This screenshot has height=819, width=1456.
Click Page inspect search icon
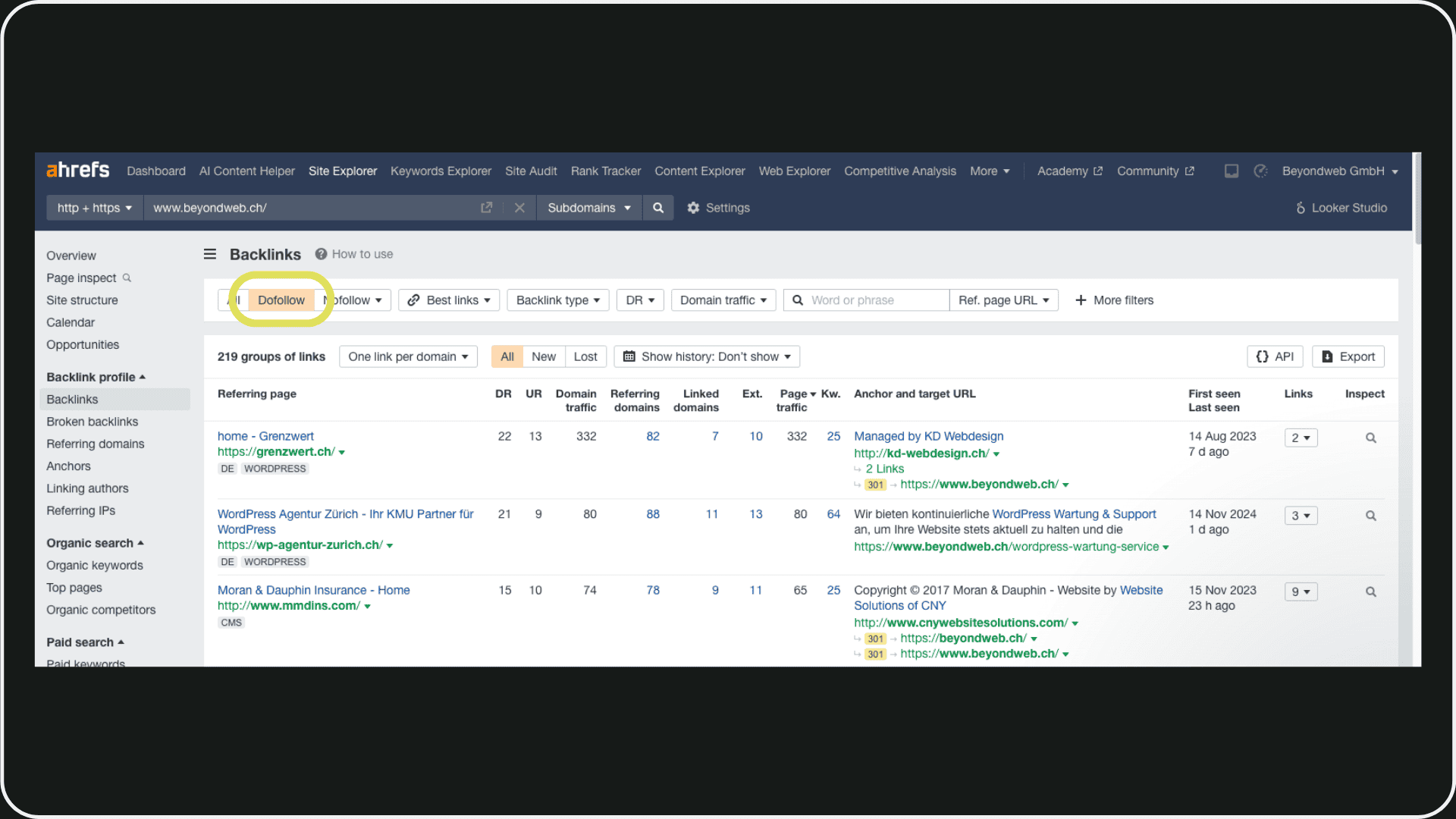tap(127, 278)
